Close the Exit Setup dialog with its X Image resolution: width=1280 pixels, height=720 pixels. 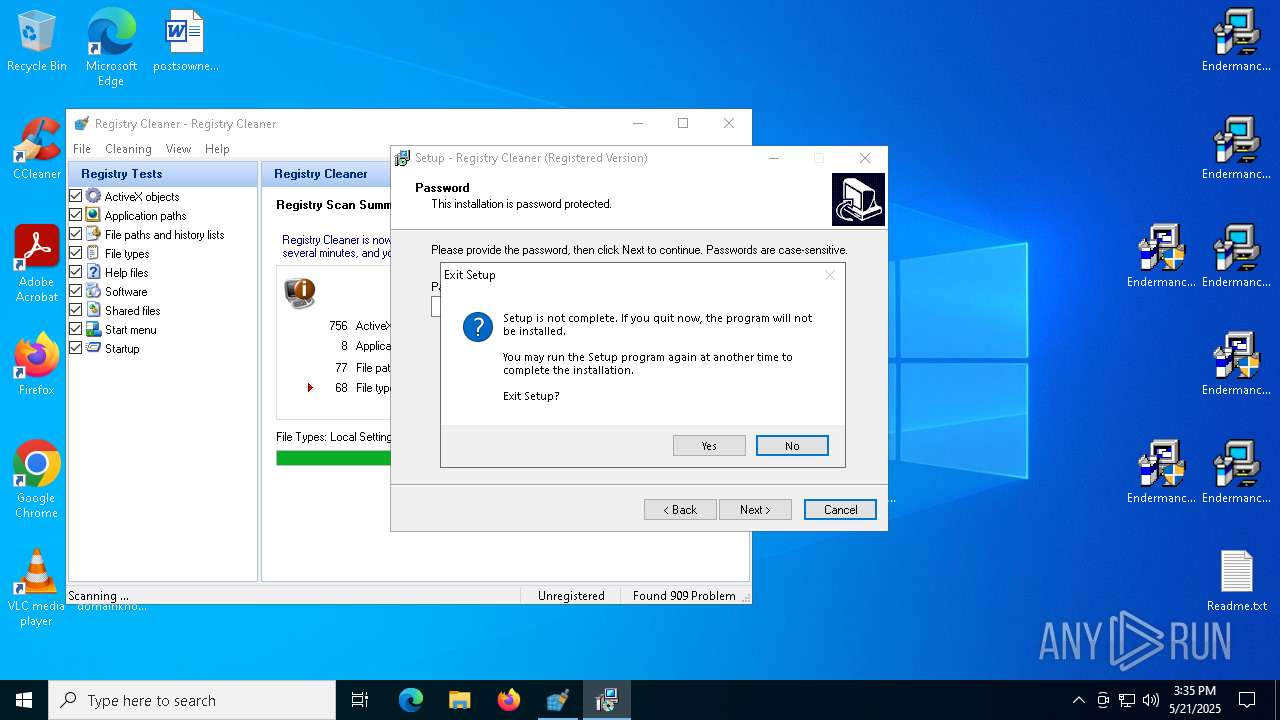[x=829, y=275]
